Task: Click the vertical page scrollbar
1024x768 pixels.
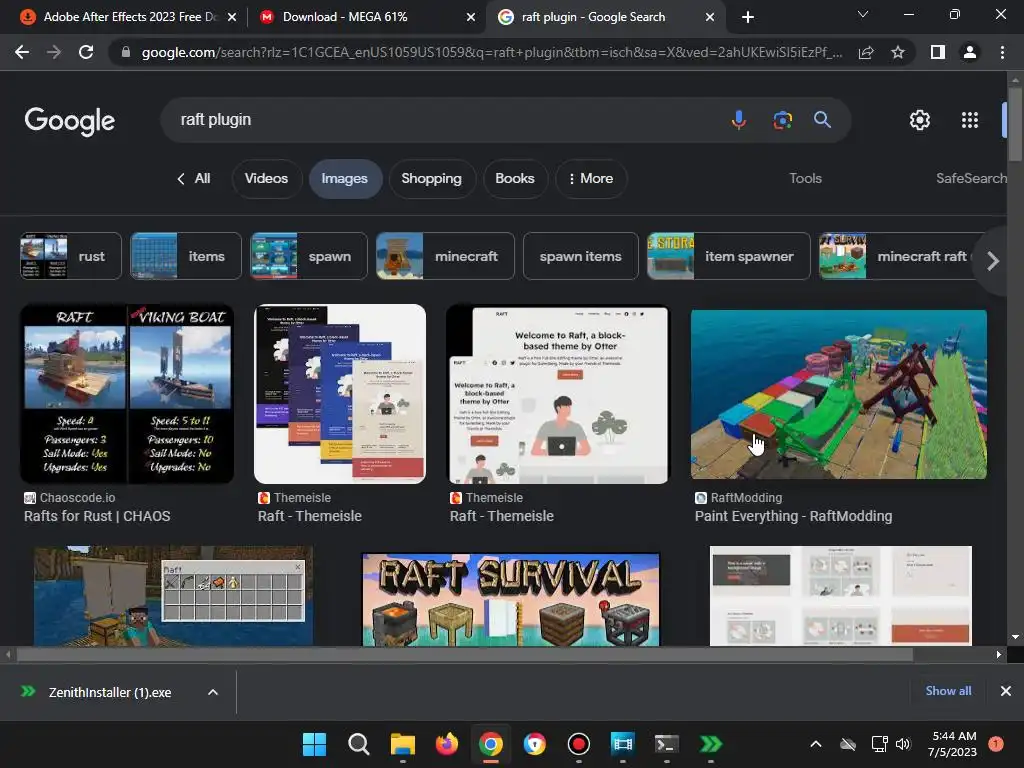Action: [1015, 124]
